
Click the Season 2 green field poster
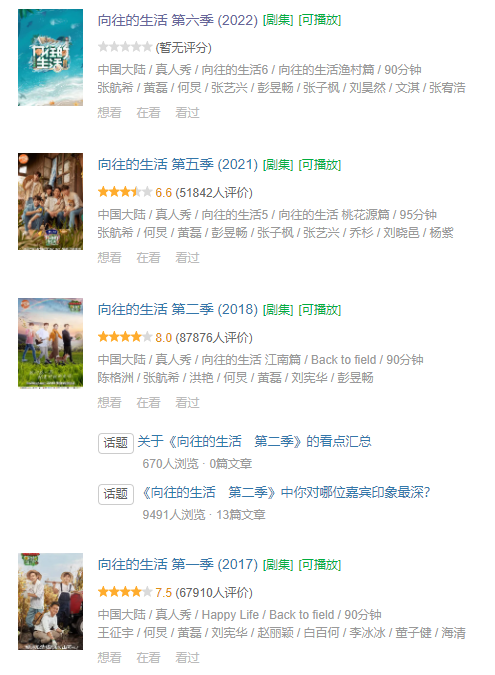(50, 343)
